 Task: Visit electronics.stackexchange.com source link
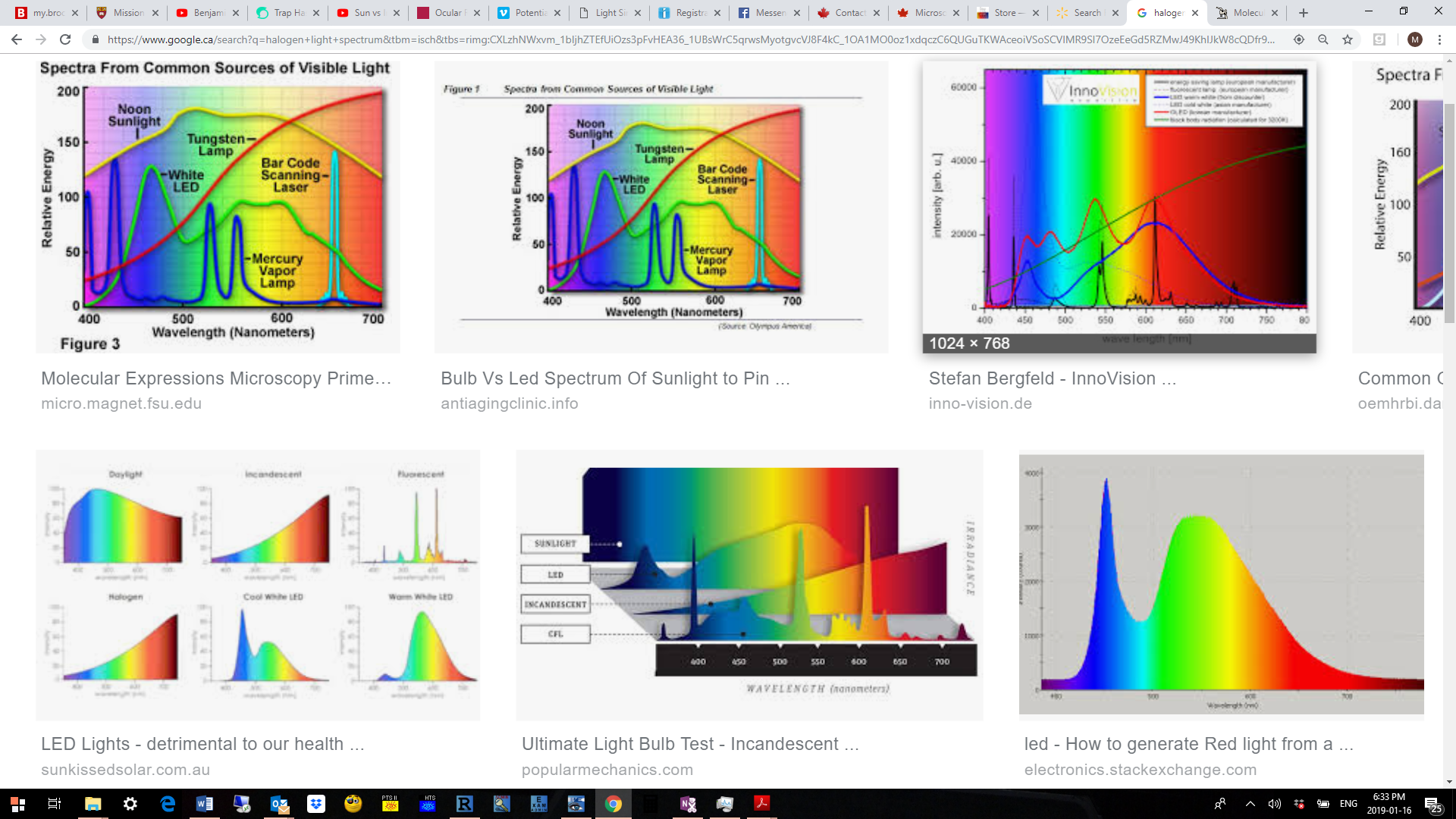(x=1141, y=770)
